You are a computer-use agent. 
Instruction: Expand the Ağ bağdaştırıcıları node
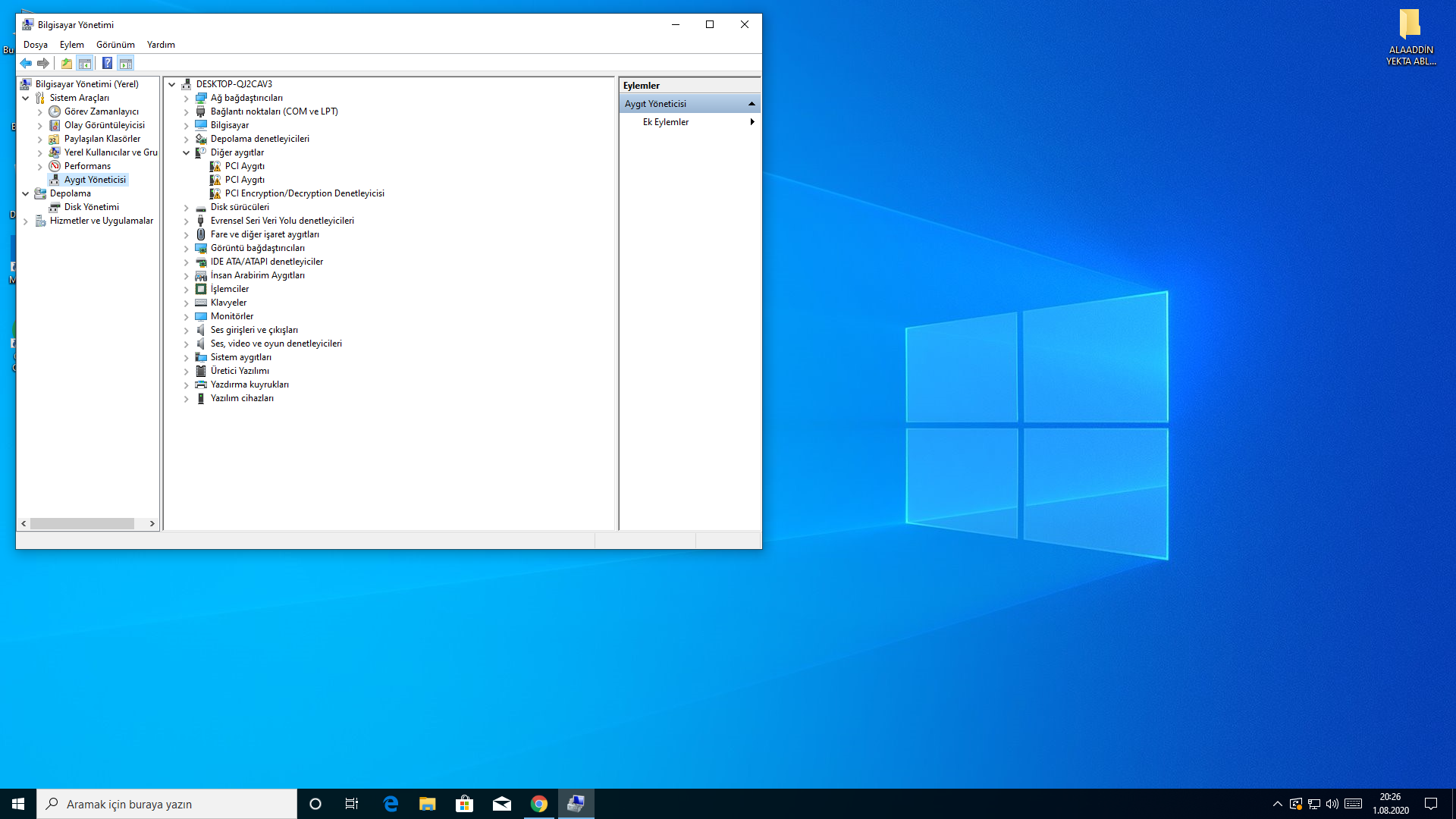click(186, 99)
